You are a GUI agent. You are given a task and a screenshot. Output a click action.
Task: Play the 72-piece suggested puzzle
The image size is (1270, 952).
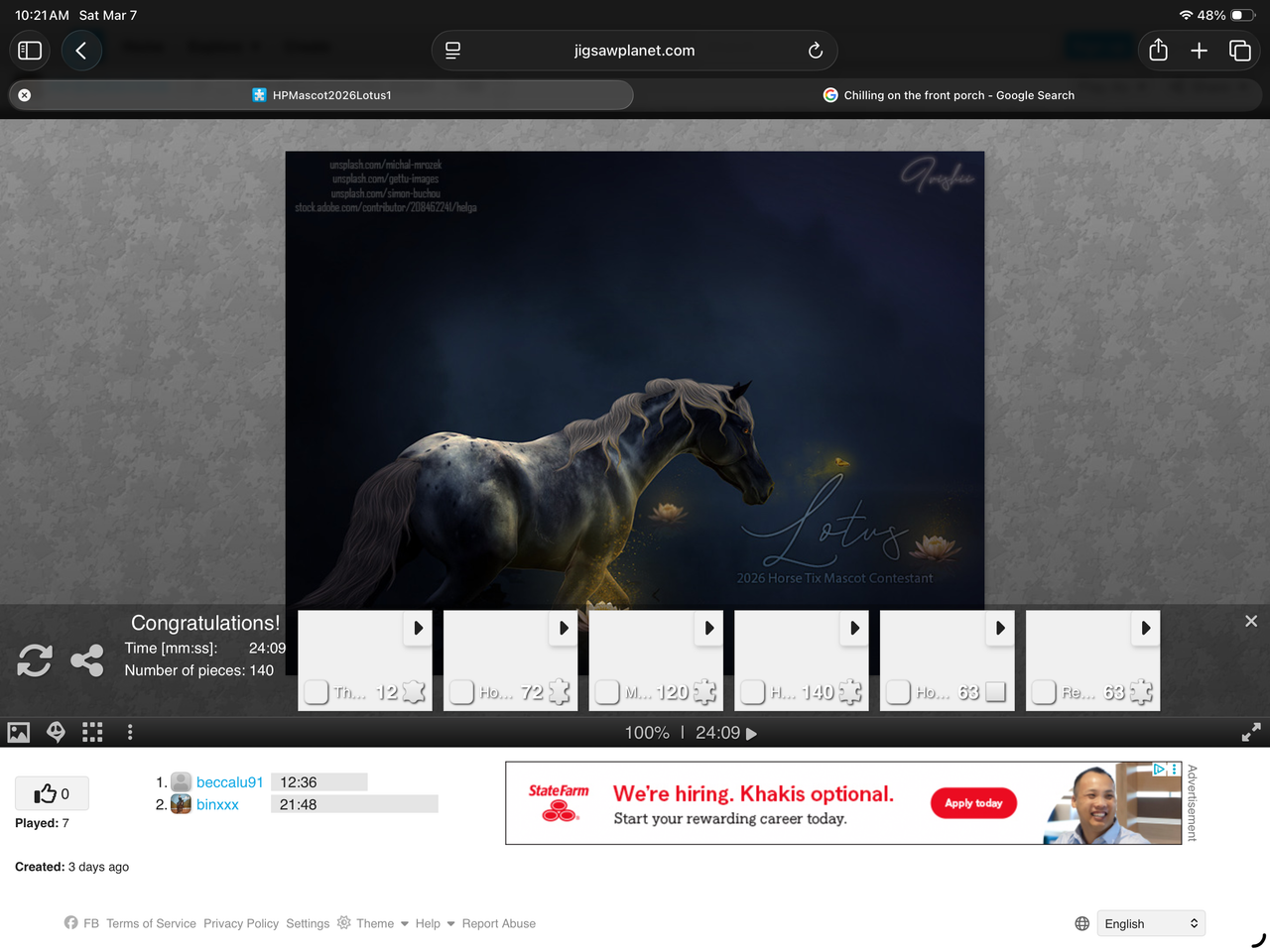click(x=564, y=628)
